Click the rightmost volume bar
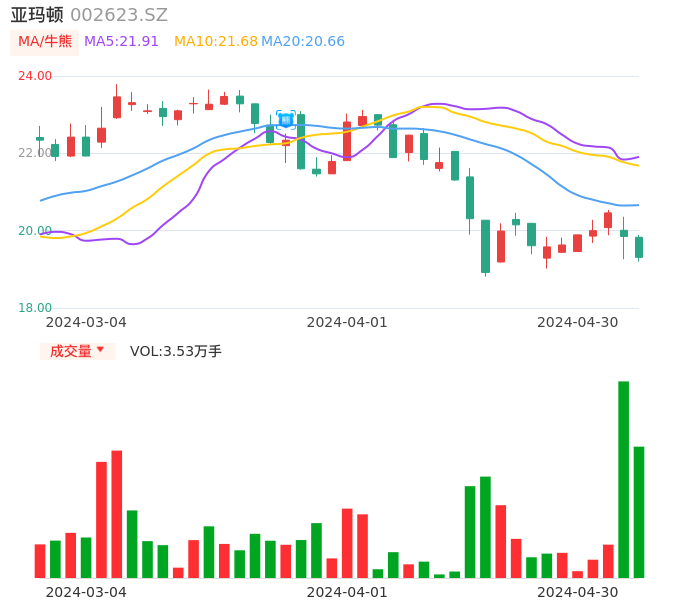The image size is (686, 606). coord(639,512)
